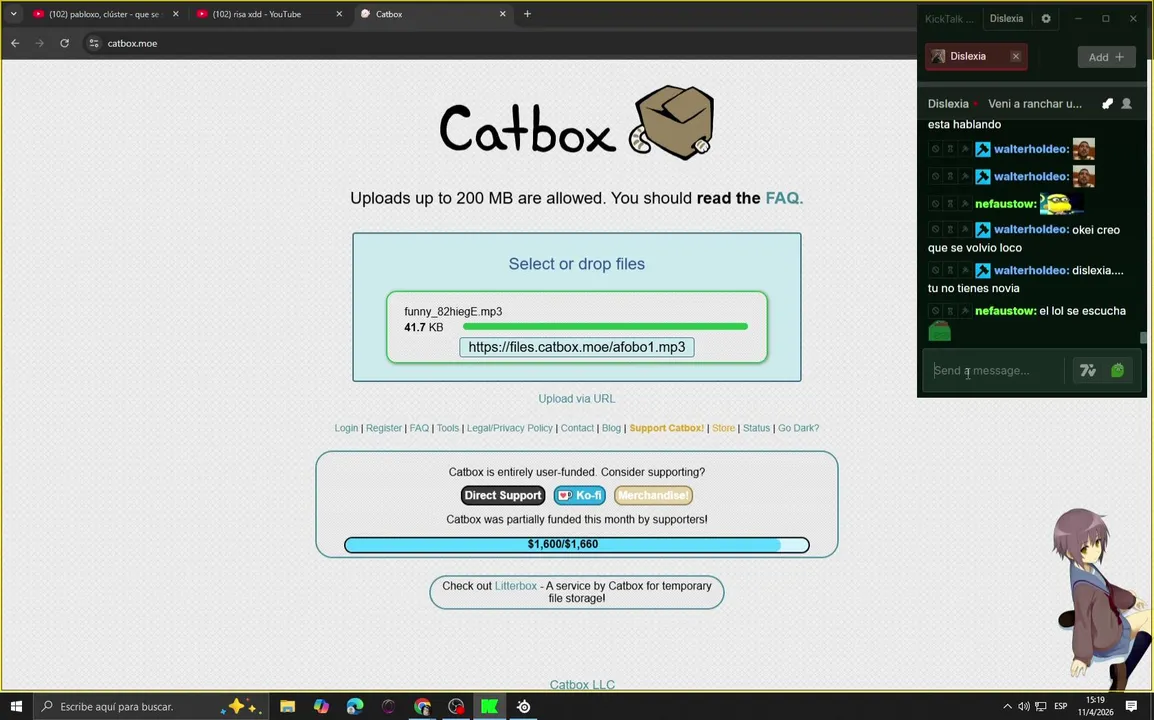Click the green upload progress bar
The height and width of the screenshot is (720, 1154).
tap(605, 326)
